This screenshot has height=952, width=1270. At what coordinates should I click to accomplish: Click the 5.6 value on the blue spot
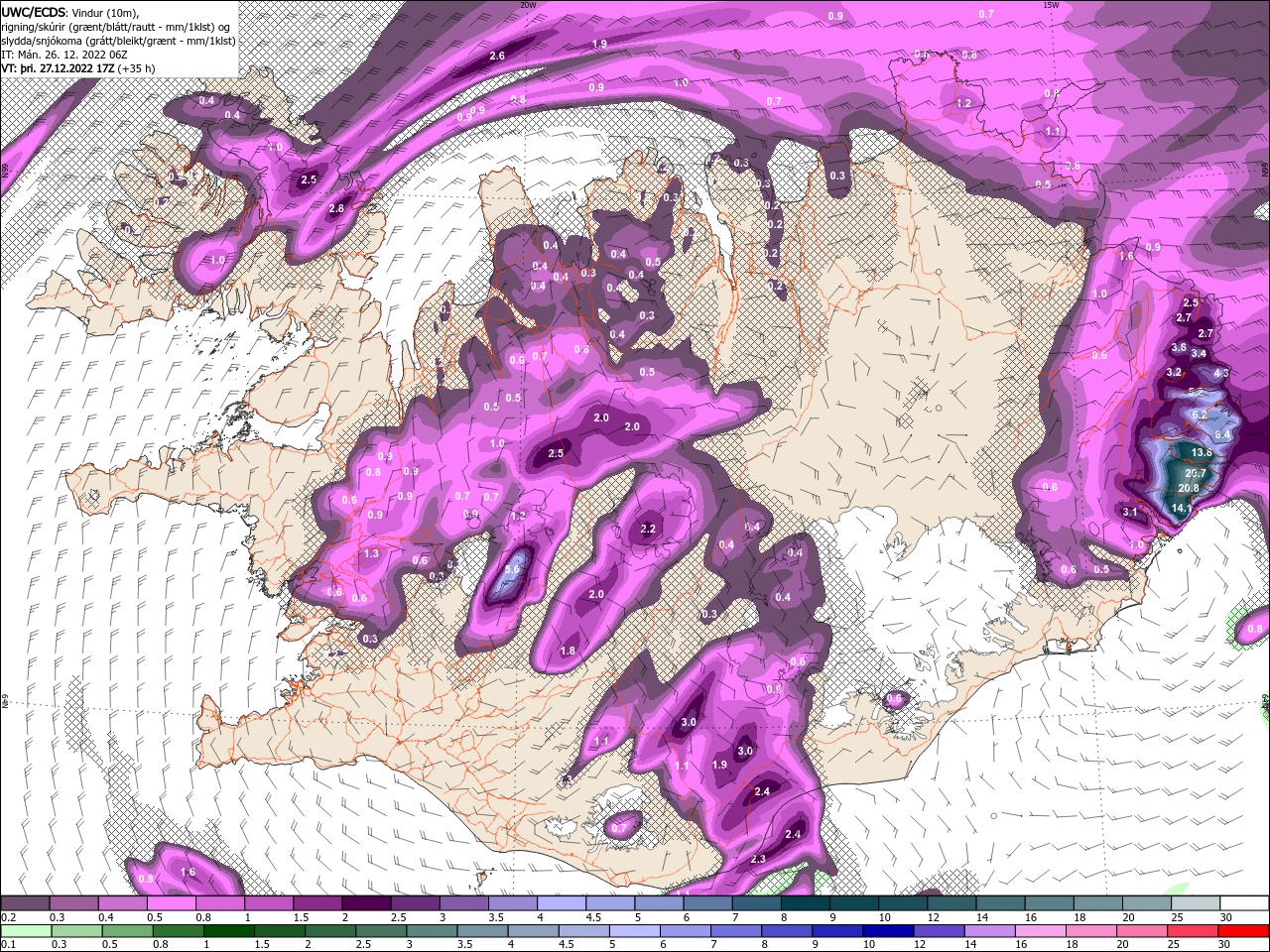pyautogui.click(x=513, y=569)
